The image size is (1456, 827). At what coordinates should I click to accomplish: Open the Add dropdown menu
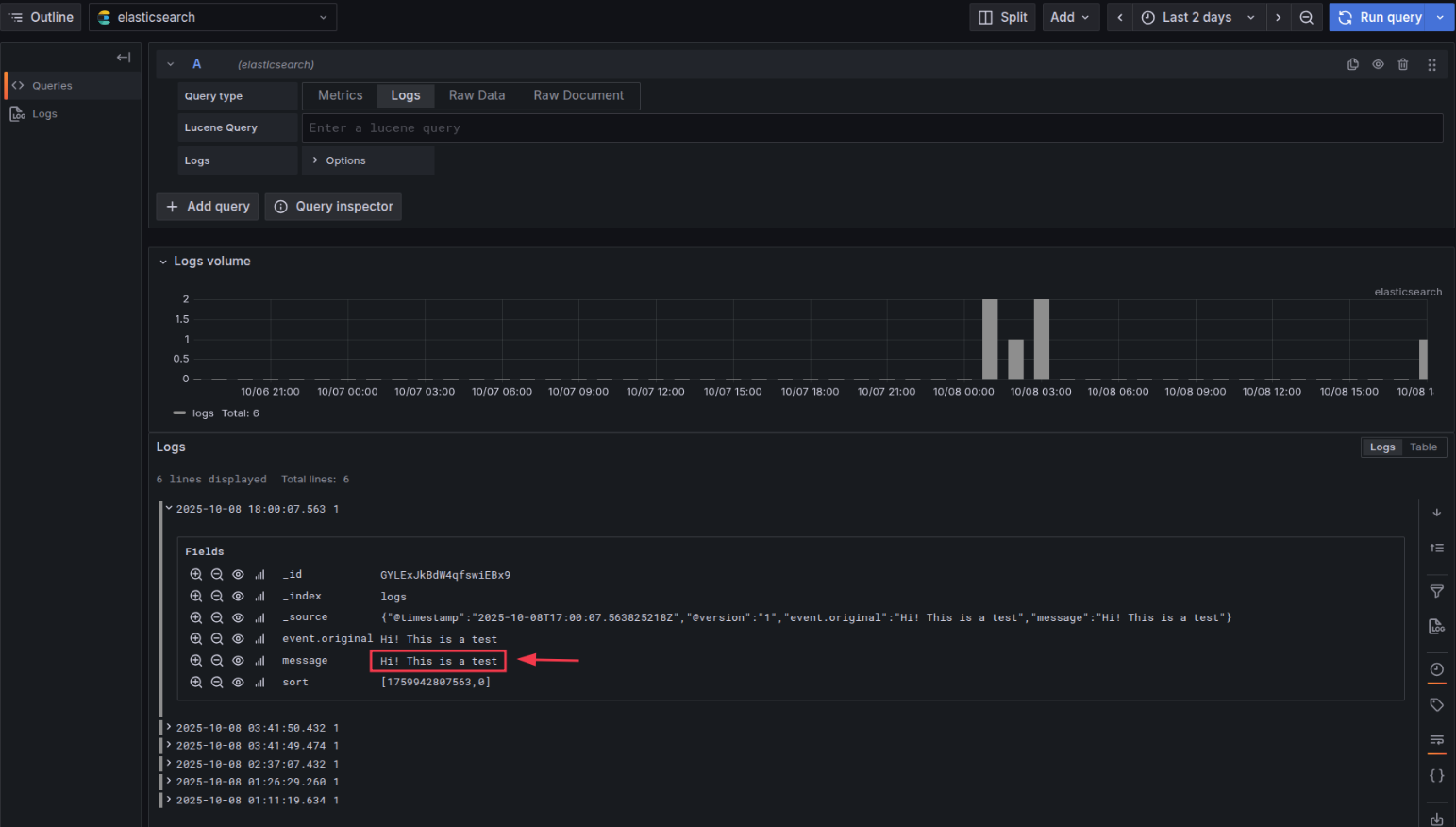(x=1070, y=17)
